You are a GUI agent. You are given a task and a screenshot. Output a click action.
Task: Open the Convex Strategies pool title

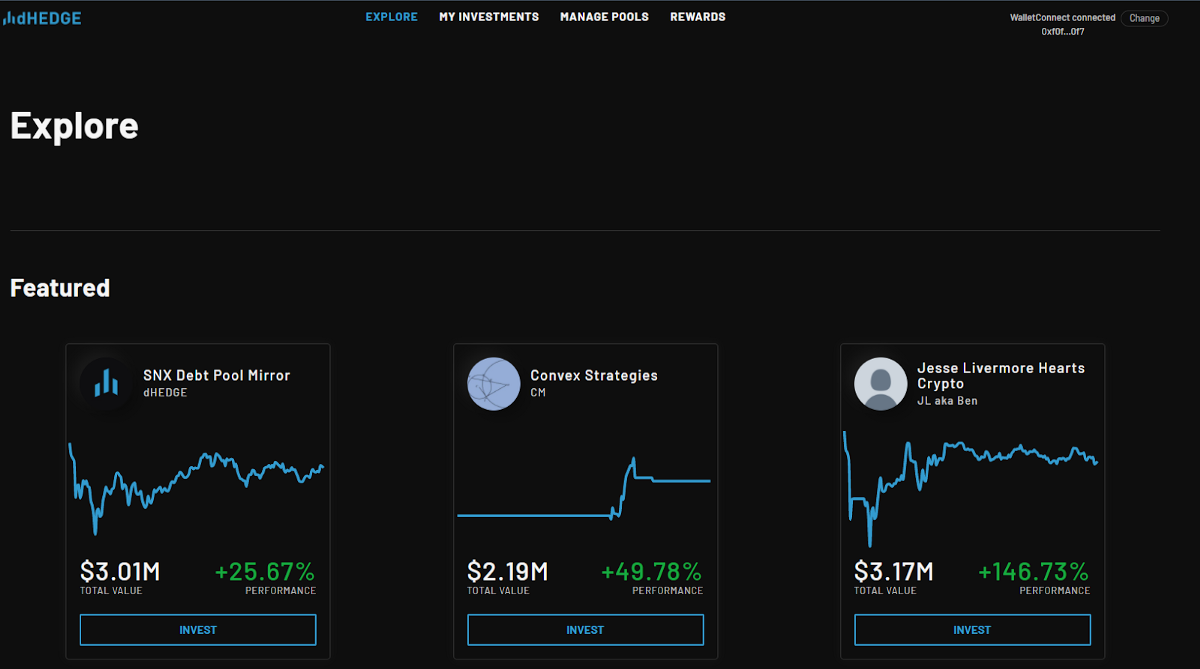pos(594,375)
